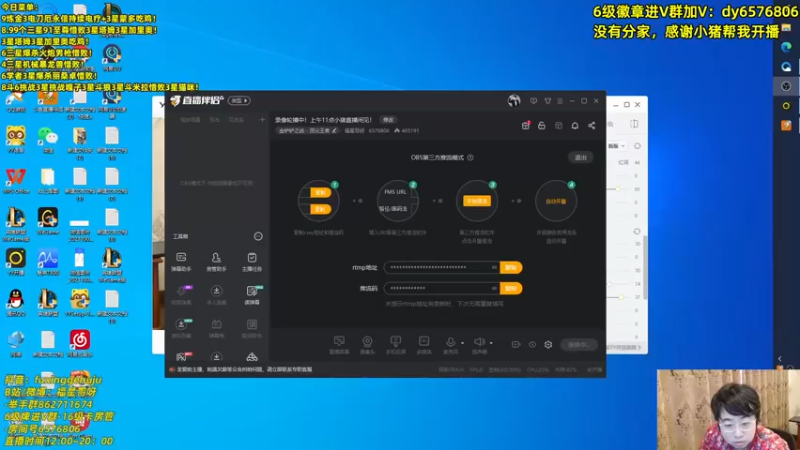This screenshot has width=800, height=450.
Task: Click the exit OBS mode button
Action: point(581,158)
